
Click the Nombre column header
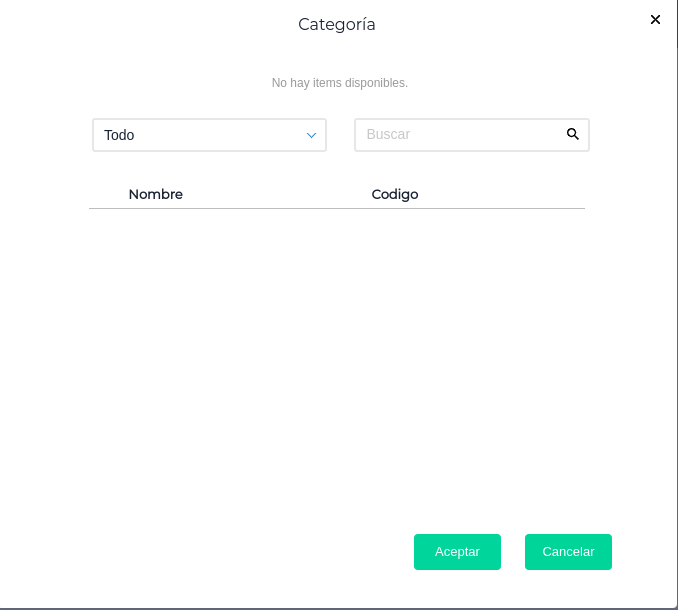[x=156, y=194]
